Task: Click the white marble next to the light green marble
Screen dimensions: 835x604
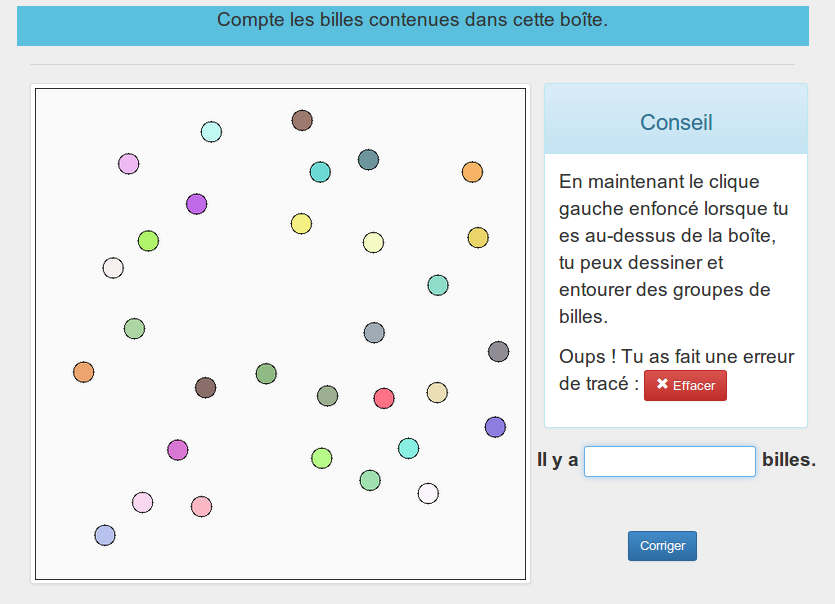Action: click(x=428, y=493)
